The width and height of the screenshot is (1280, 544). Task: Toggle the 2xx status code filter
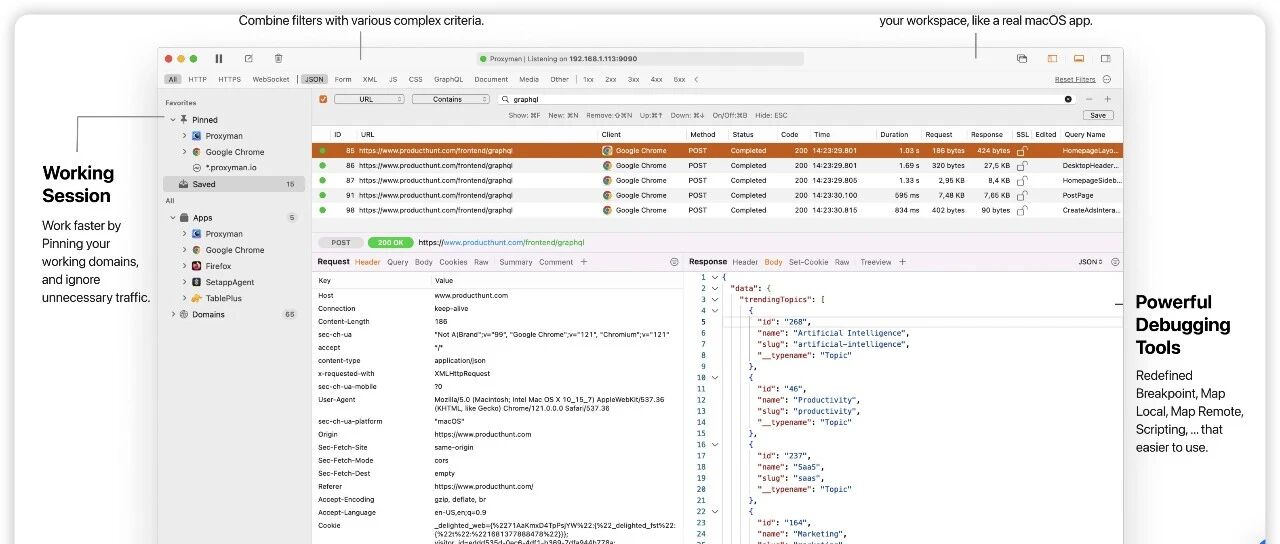pos(611,79)
